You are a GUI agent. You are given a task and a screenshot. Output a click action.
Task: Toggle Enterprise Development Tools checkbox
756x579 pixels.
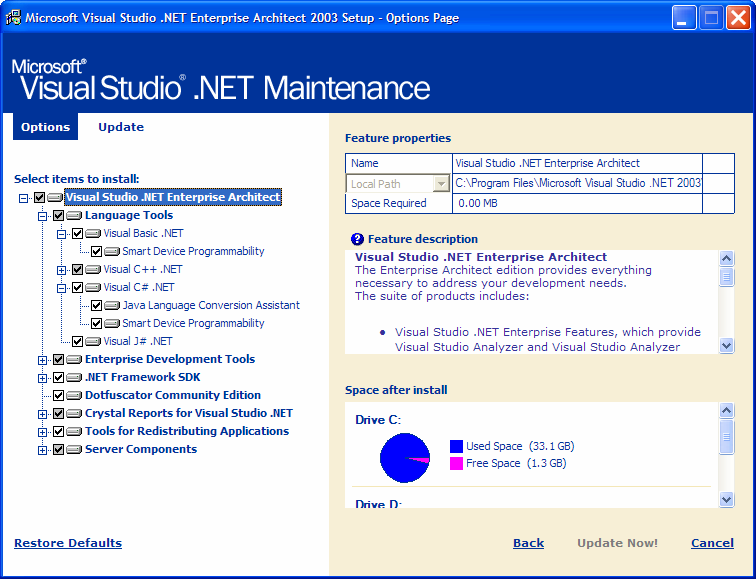point(58,359)
